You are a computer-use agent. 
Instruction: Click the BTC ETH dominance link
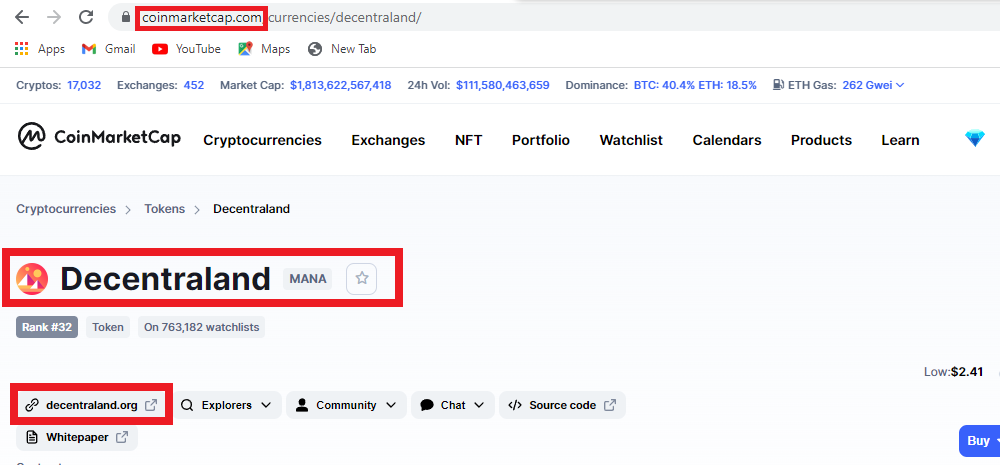[x=695, y=85]
